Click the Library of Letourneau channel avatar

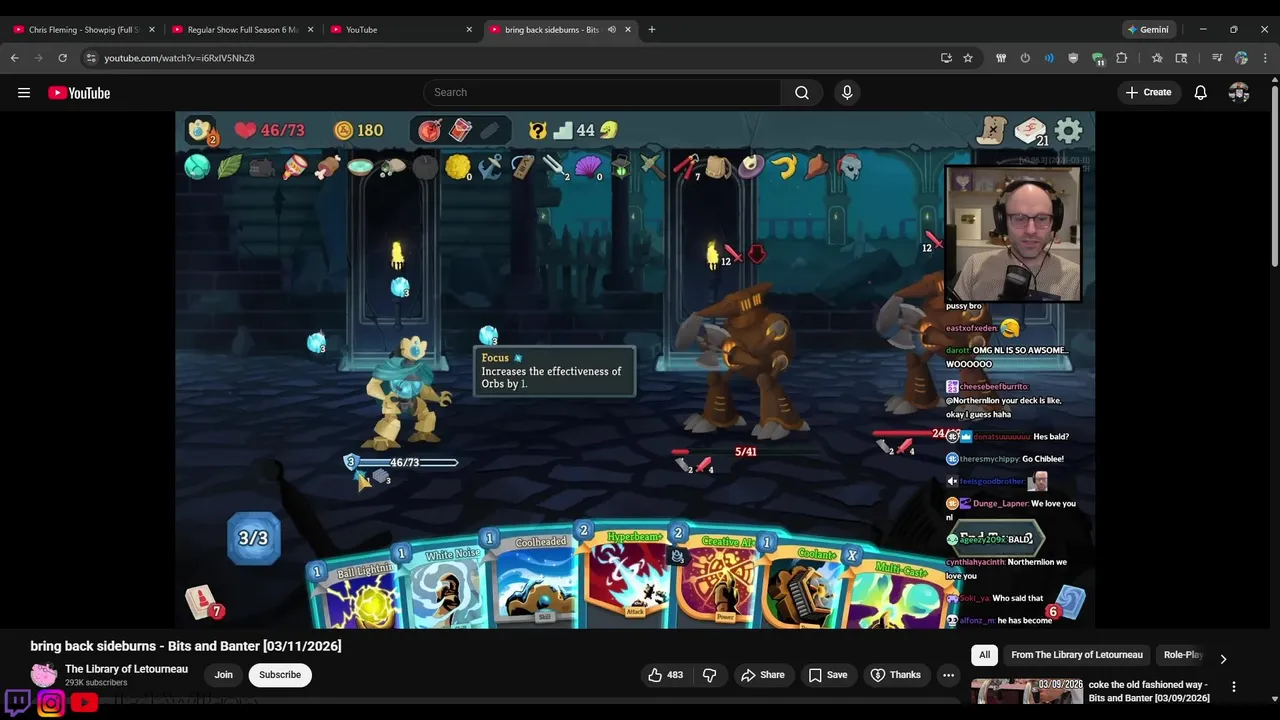click(44, 675)
